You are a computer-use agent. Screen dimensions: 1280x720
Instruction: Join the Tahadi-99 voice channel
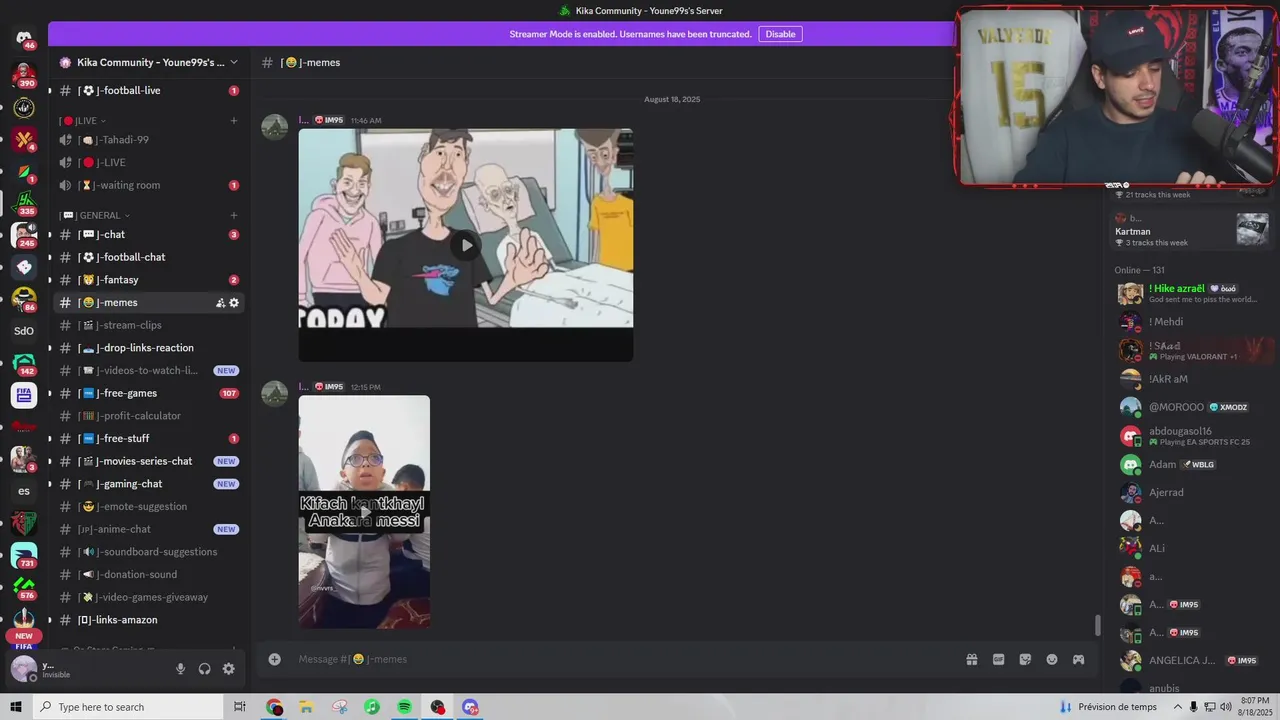pyautogui.click(x=149, y=140)
